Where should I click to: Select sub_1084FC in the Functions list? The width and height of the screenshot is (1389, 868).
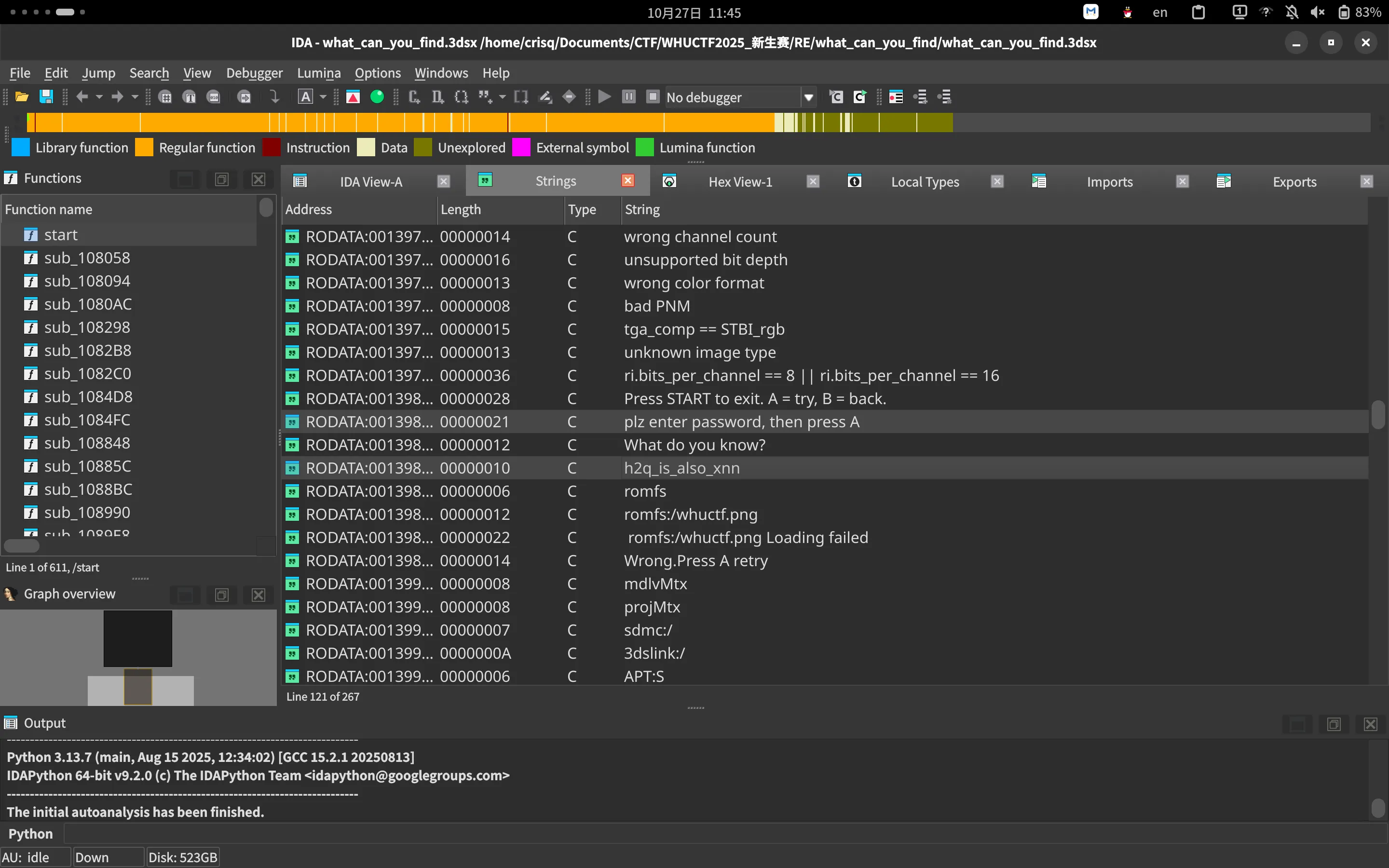point(87,420)
